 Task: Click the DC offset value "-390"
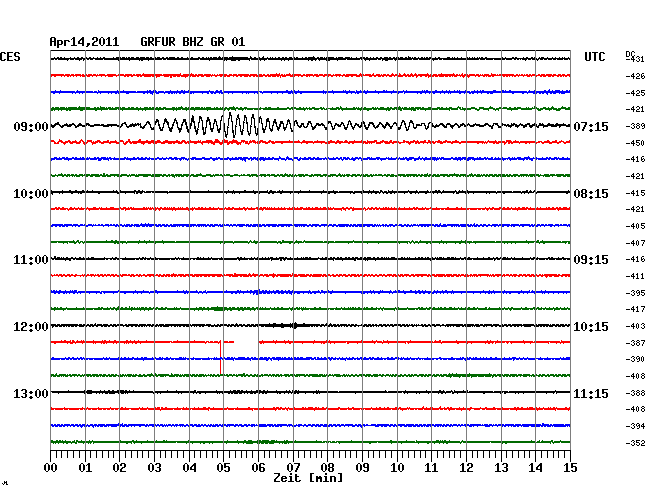tap(635, 359)
